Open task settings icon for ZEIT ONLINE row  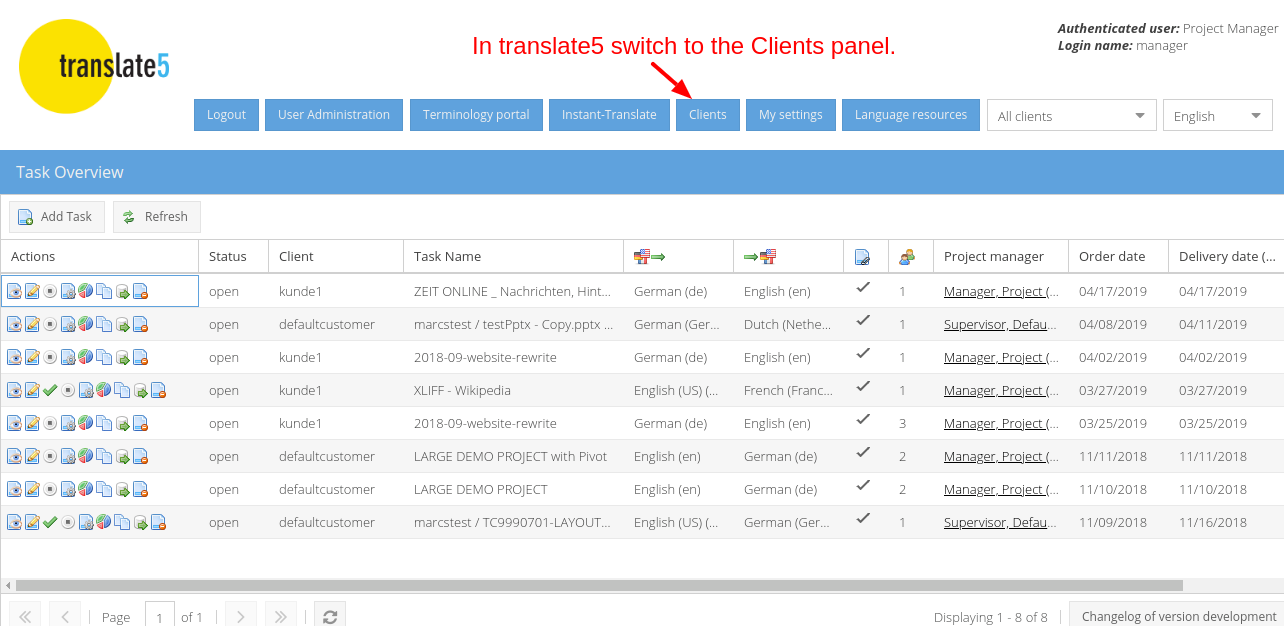68,292
